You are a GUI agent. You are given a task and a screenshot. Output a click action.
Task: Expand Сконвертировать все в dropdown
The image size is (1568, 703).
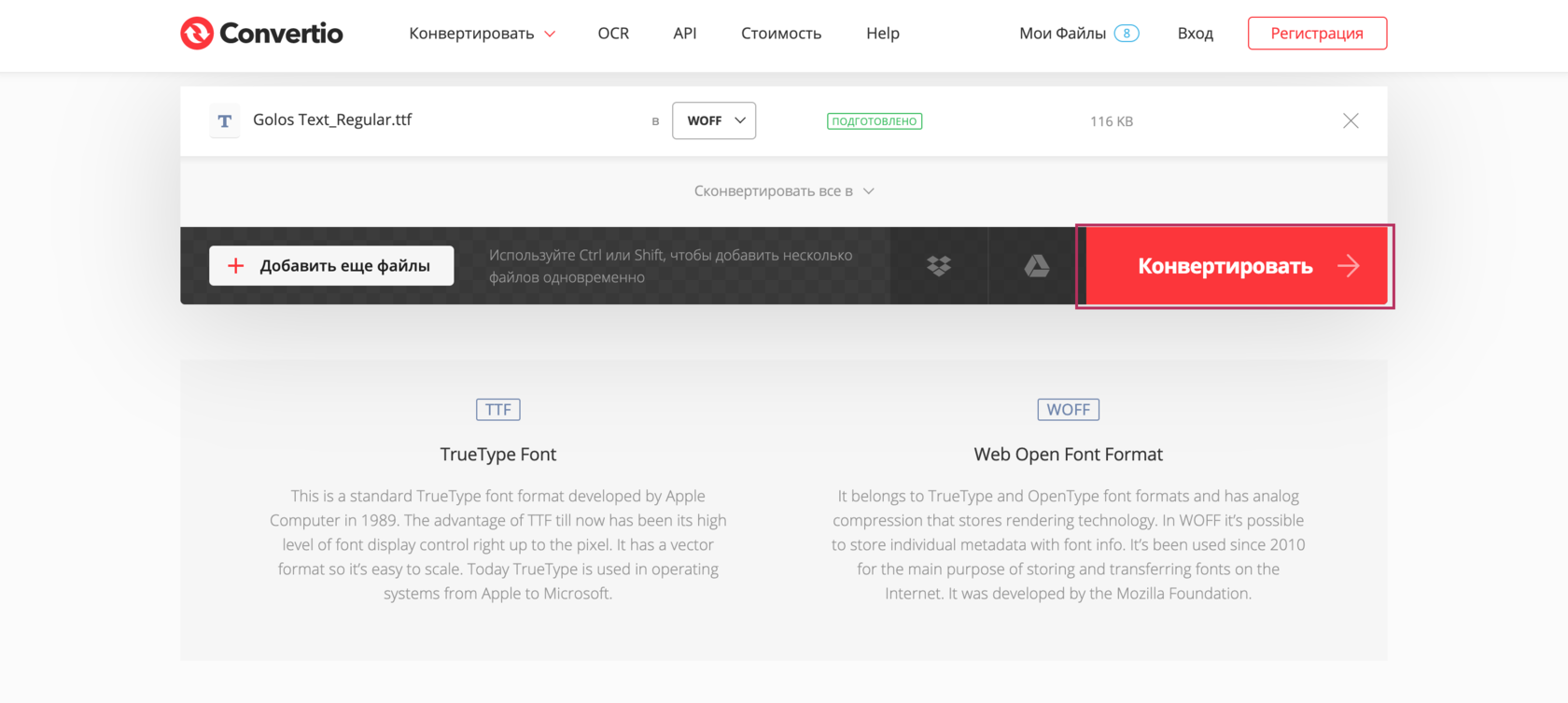coord(784,191)
